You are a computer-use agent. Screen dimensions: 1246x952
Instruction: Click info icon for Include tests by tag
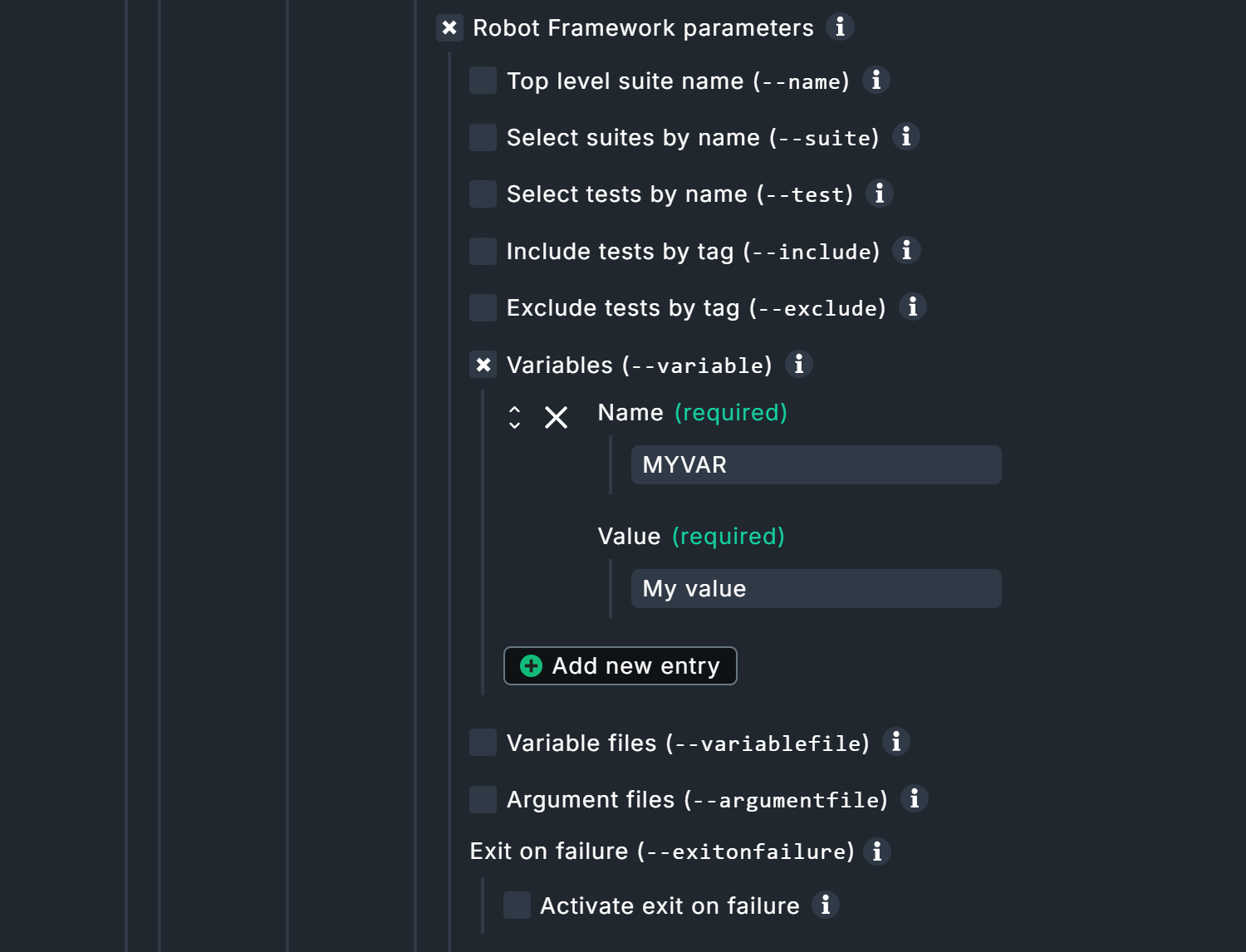(907, 251)
